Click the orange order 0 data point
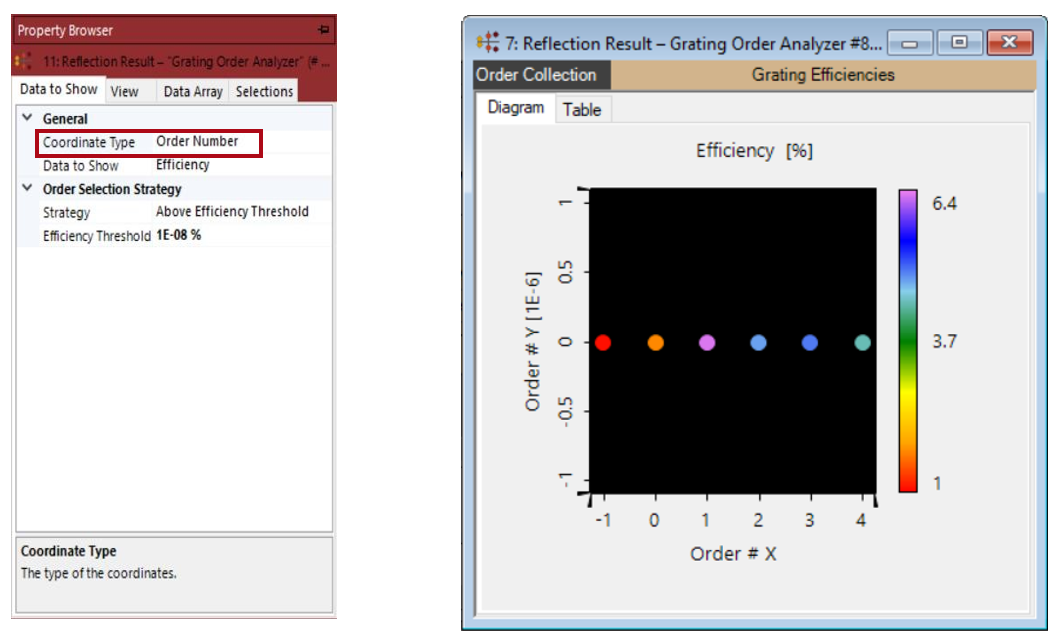The height and width of the screenshot is (643, 1060). [656, 343]
